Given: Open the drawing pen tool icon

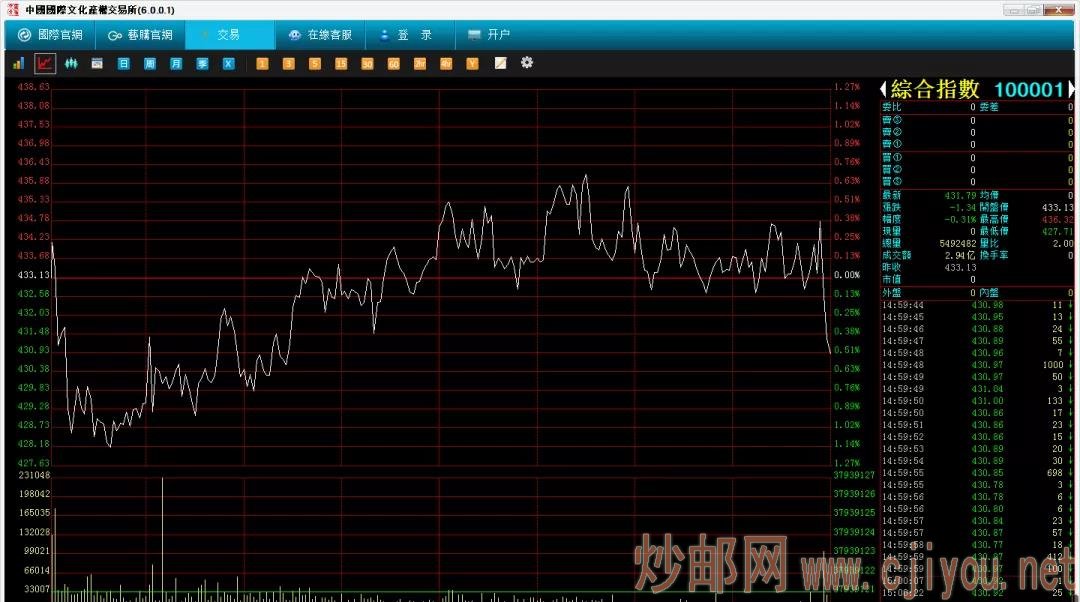Looking at the screenshot, I should [x=500, y=63].
